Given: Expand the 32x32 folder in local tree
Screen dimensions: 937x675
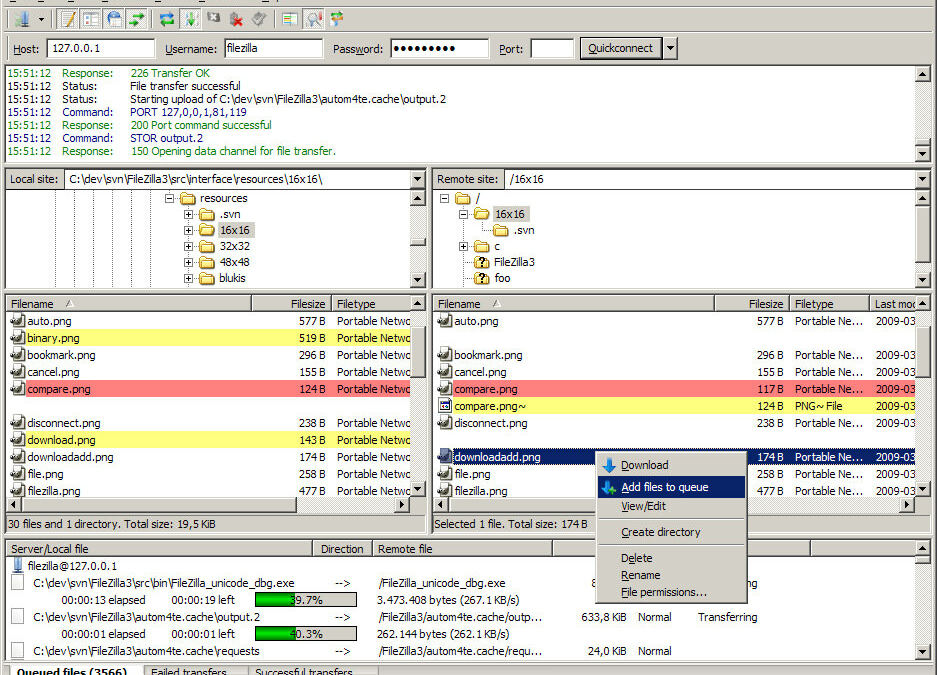Looking at the screenshot, I should pos(189,246).
